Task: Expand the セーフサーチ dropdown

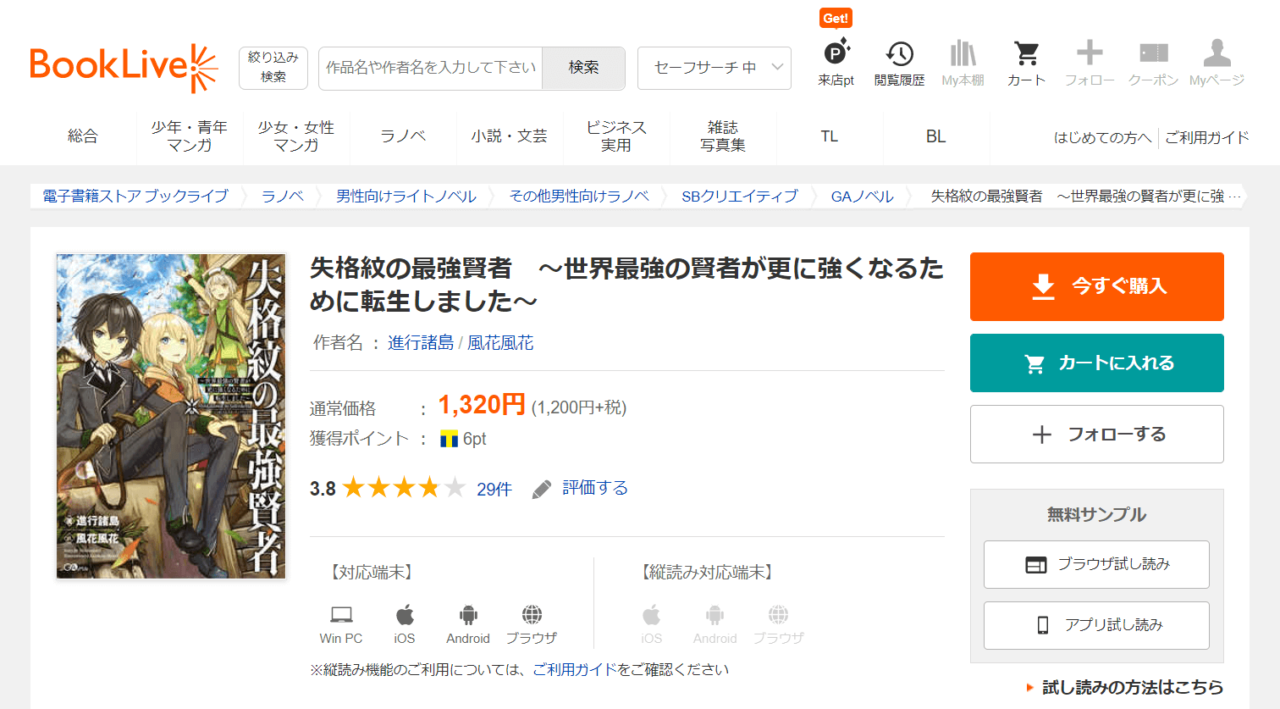Action: pyautogui.click(x=714, y=68)
